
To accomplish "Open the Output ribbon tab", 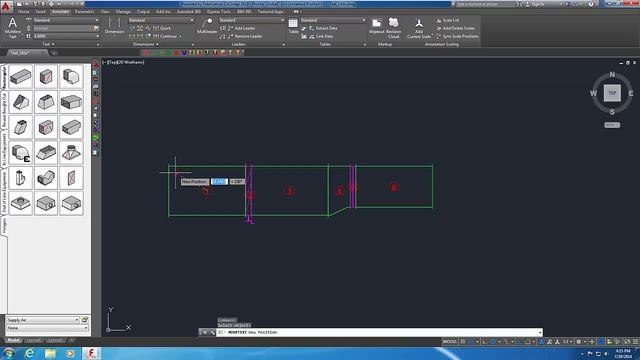I will [x=143, y=12].
